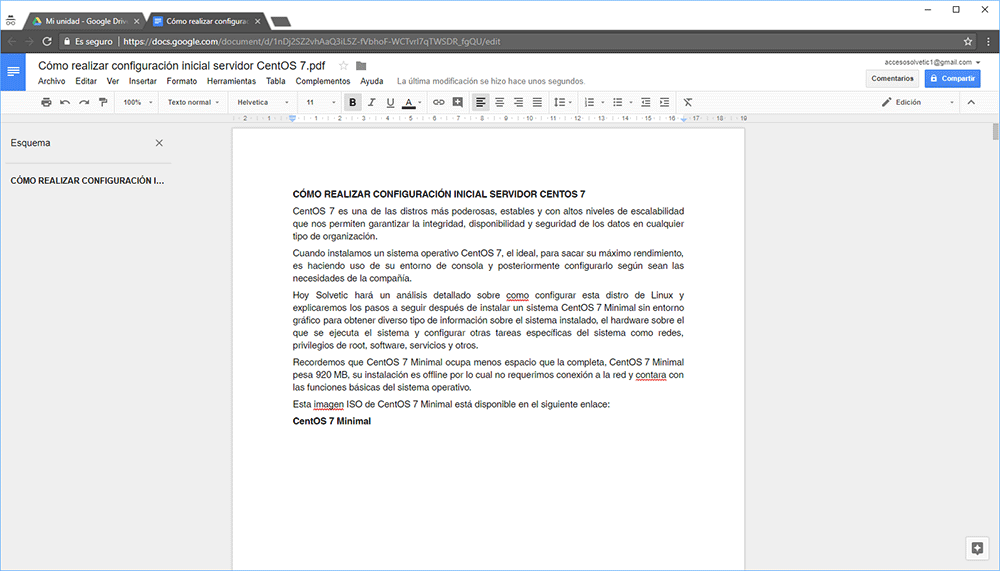Open the Ayuda menu
1000x571 pixels.
(372, 81)
